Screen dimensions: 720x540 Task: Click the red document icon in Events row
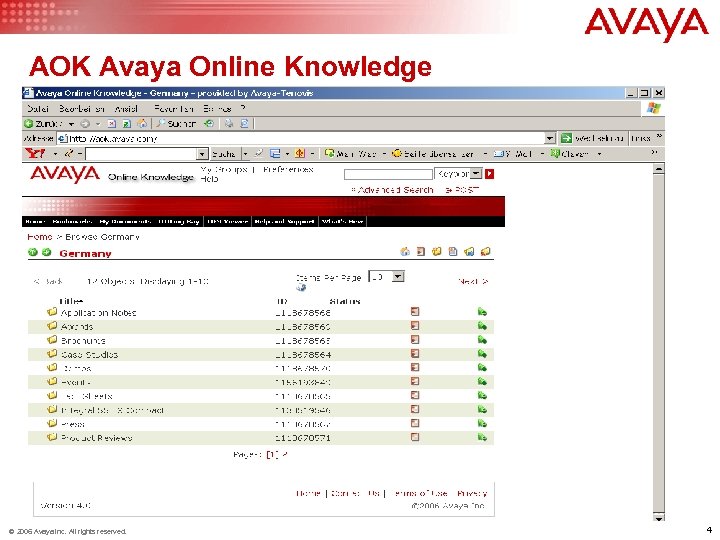(415, 381)
